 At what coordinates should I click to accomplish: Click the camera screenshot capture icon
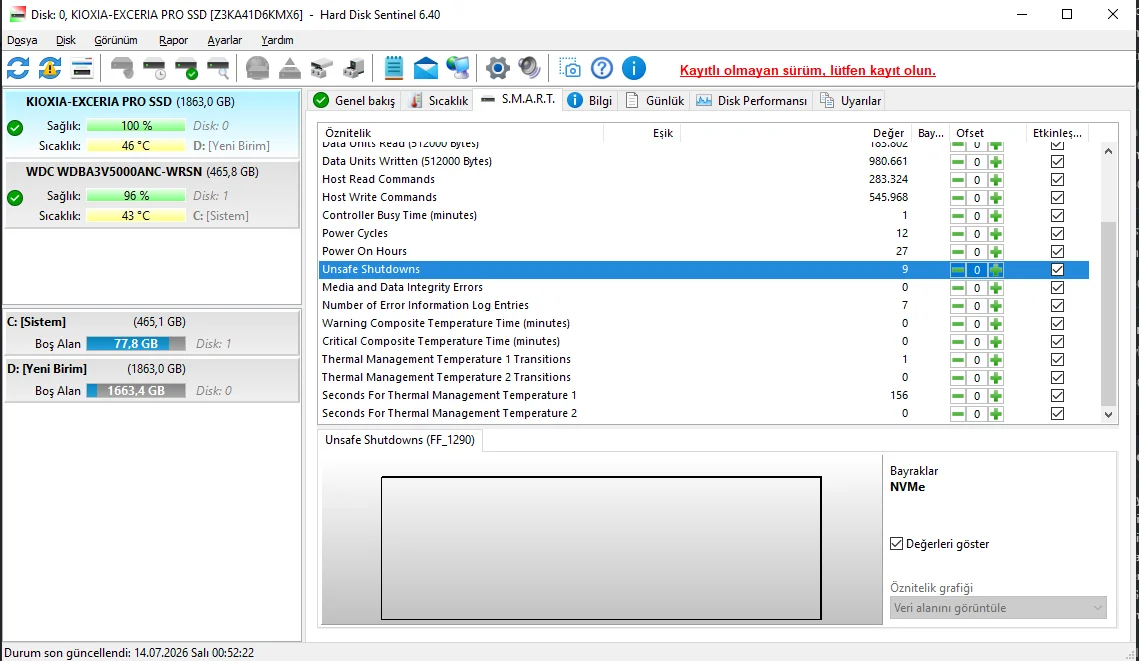(570, 68)
